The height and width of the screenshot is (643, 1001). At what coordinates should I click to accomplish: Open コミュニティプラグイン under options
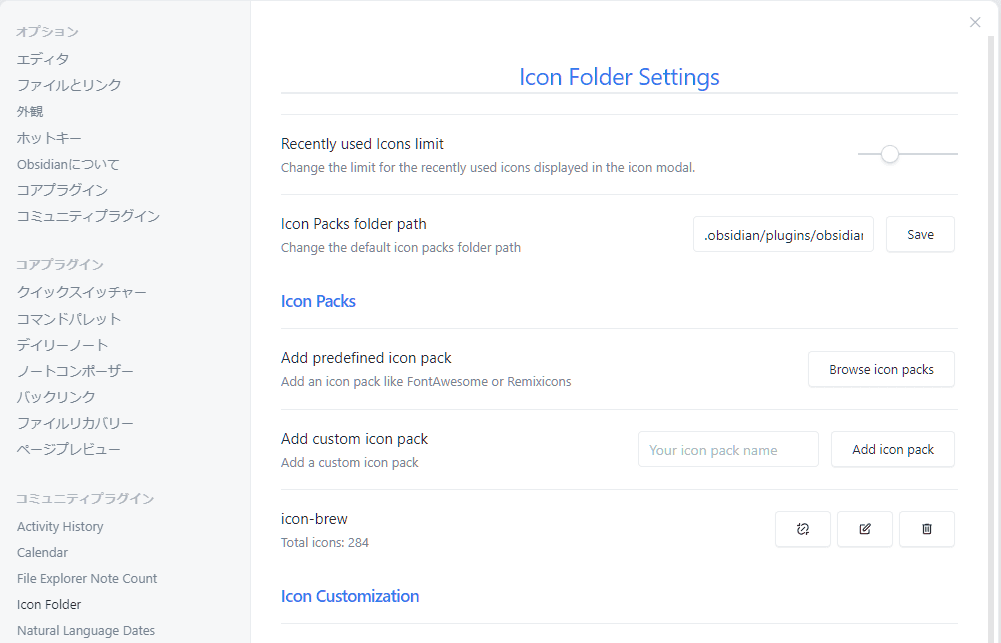click(88, 216)
